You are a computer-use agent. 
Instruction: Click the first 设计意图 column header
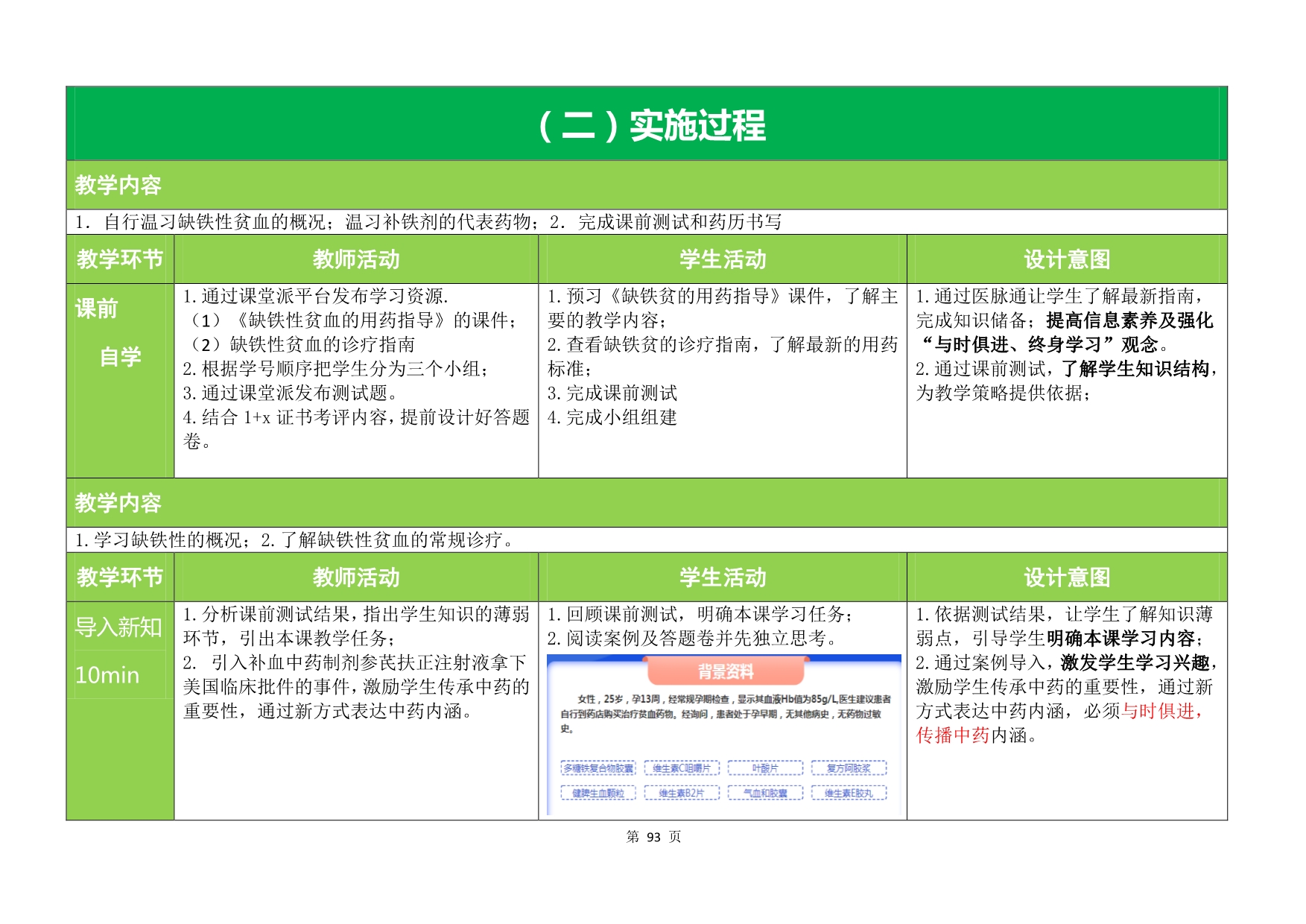point(1066,259)
